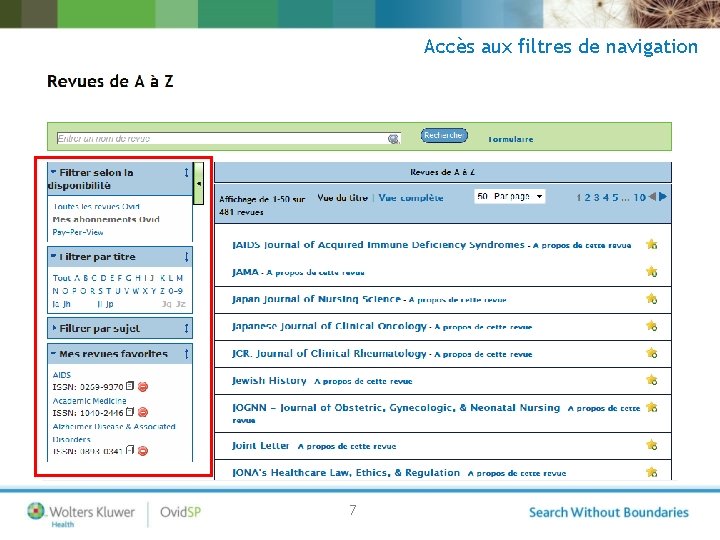Open the note icon next to Academic Medicine ISSN

pos(130,411)
